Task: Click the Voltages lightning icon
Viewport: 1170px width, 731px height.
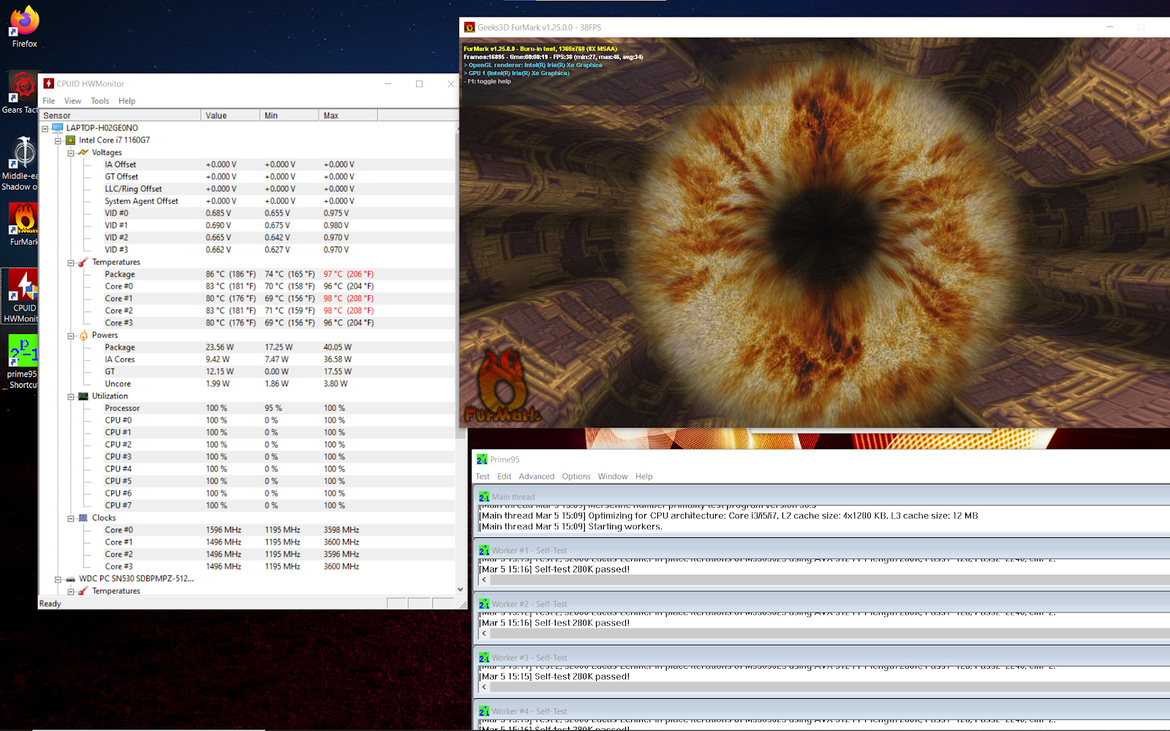Action: [x=83, y=152]
